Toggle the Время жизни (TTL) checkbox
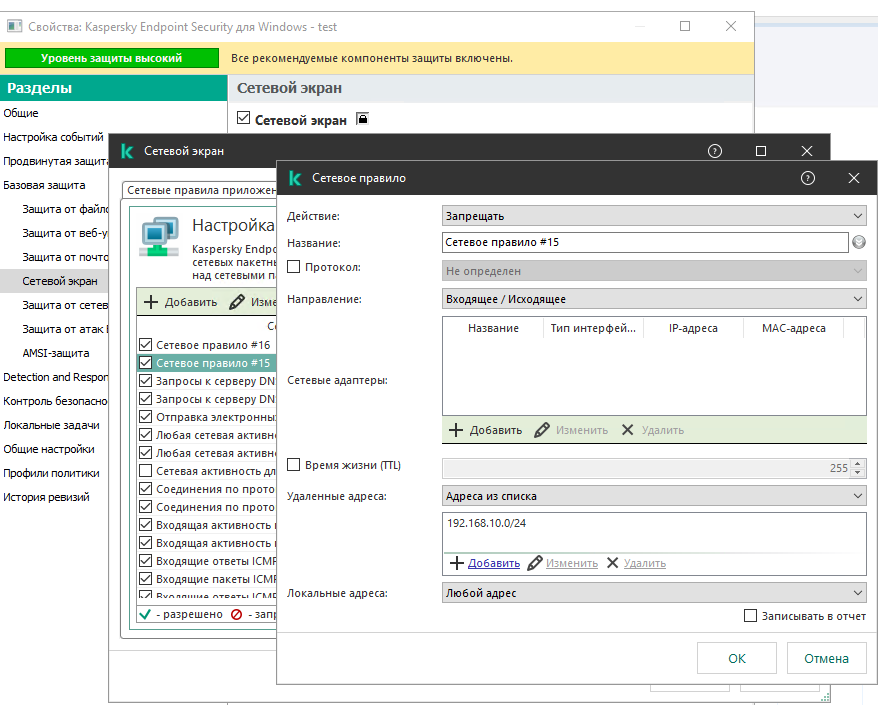The image size is (878, 705). coord(294,465)
